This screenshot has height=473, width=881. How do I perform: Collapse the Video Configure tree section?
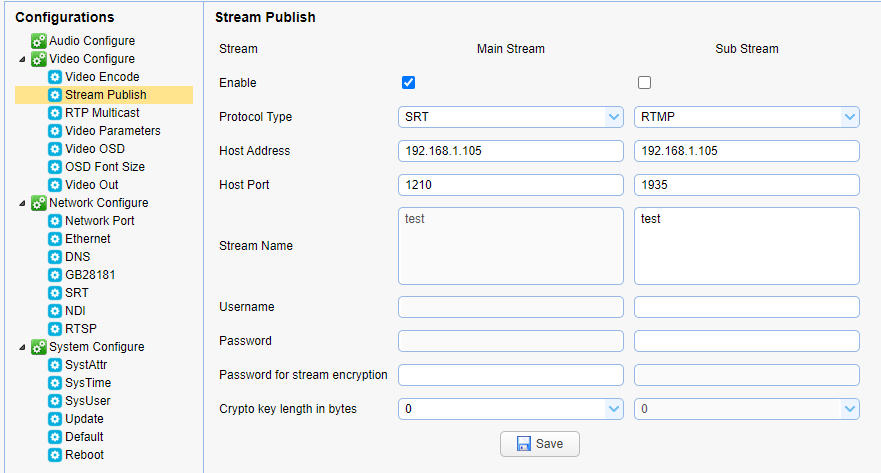point(23,59)
